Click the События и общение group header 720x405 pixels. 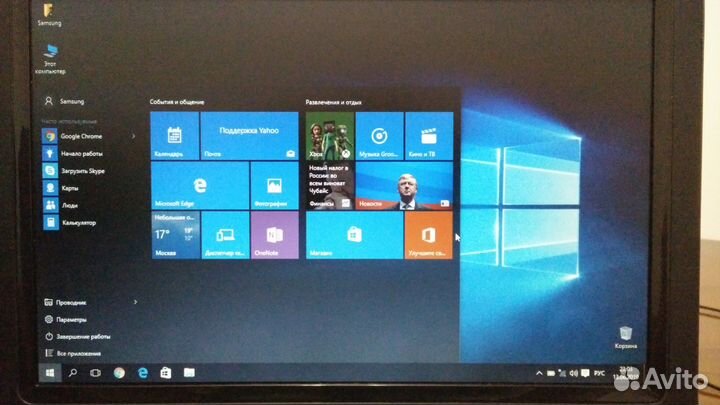[177, 102]
